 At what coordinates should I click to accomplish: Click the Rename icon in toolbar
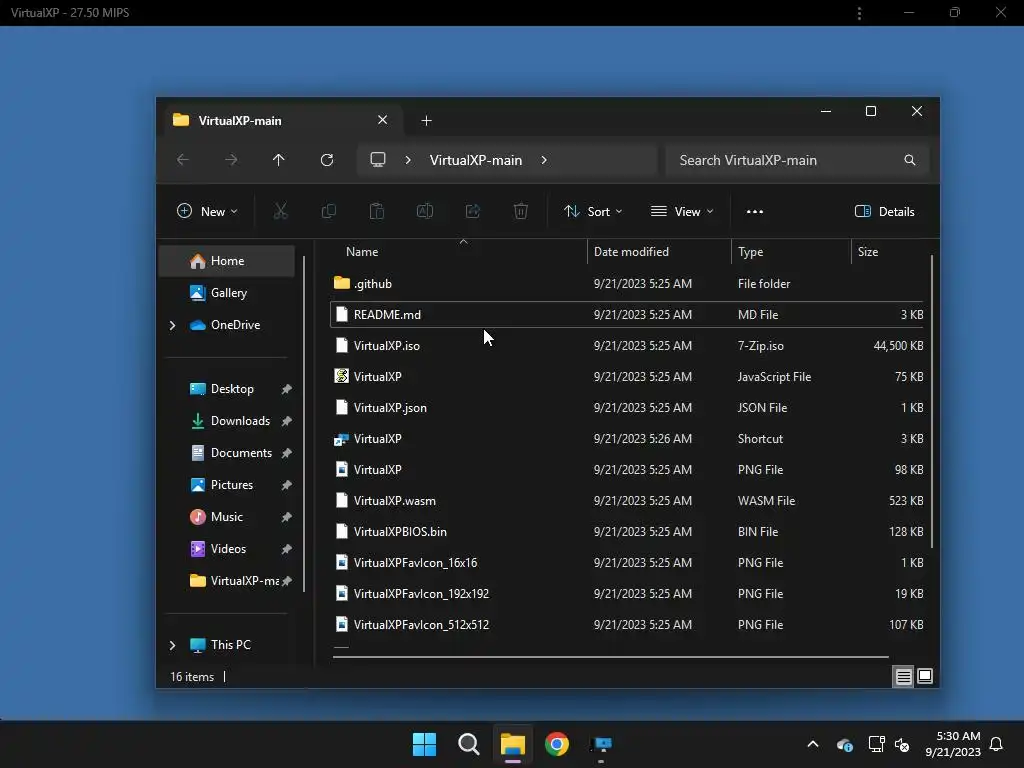pyautogui.click(x=424, y=211)
